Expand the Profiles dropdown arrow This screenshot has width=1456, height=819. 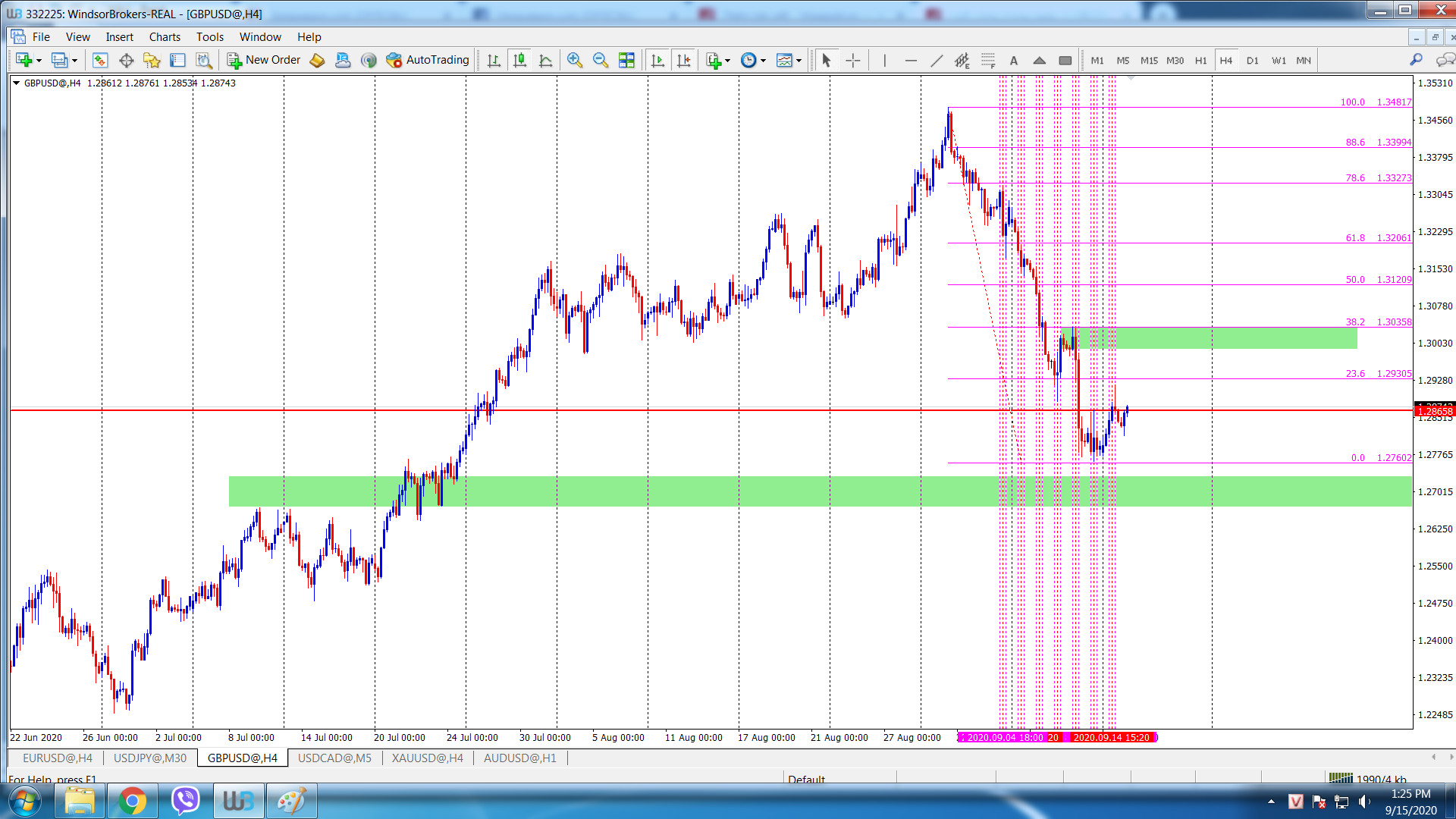click(74, 61)
